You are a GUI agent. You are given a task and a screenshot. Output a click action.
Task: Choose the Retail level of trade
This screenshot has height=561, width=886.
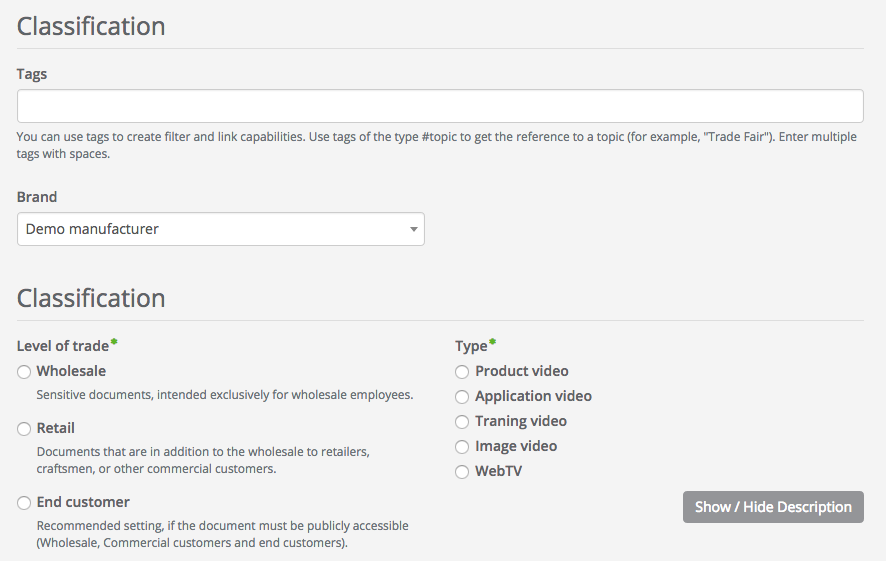(x=24, y=429)
